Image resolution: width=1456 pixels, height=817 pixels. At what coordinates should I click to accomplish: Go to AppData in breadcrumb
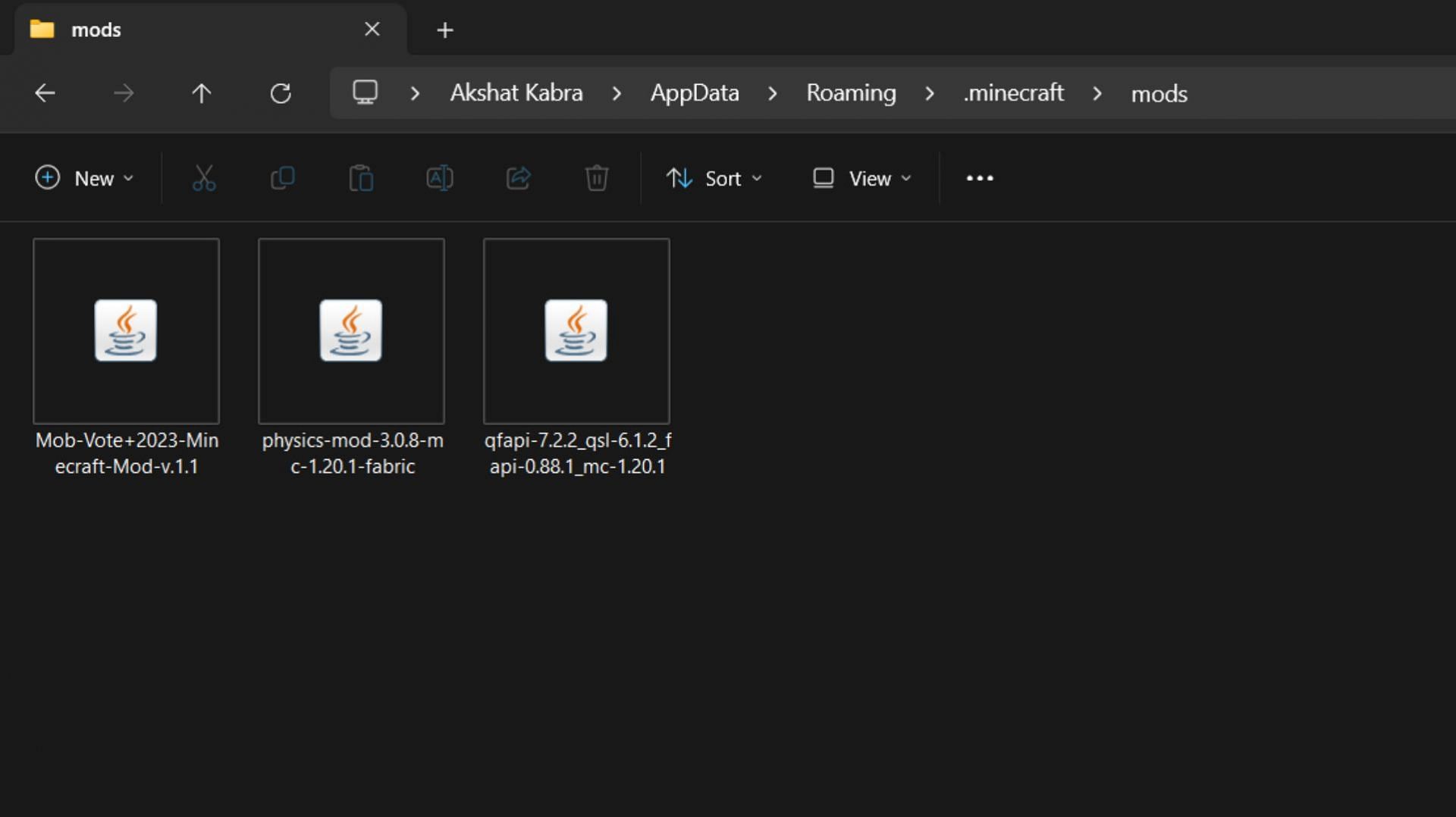click(x=695, y=92)
